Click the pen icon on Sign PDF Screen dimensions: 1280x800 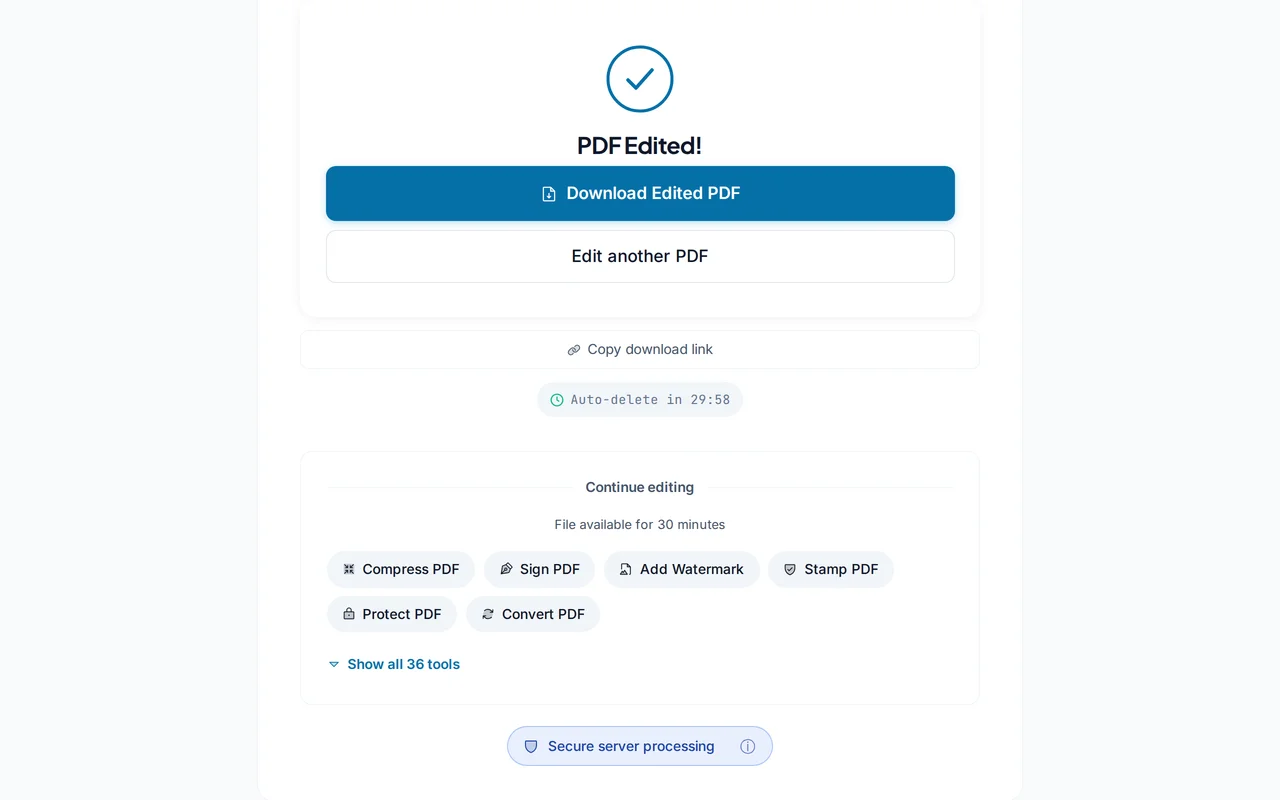tap(506, 569)
